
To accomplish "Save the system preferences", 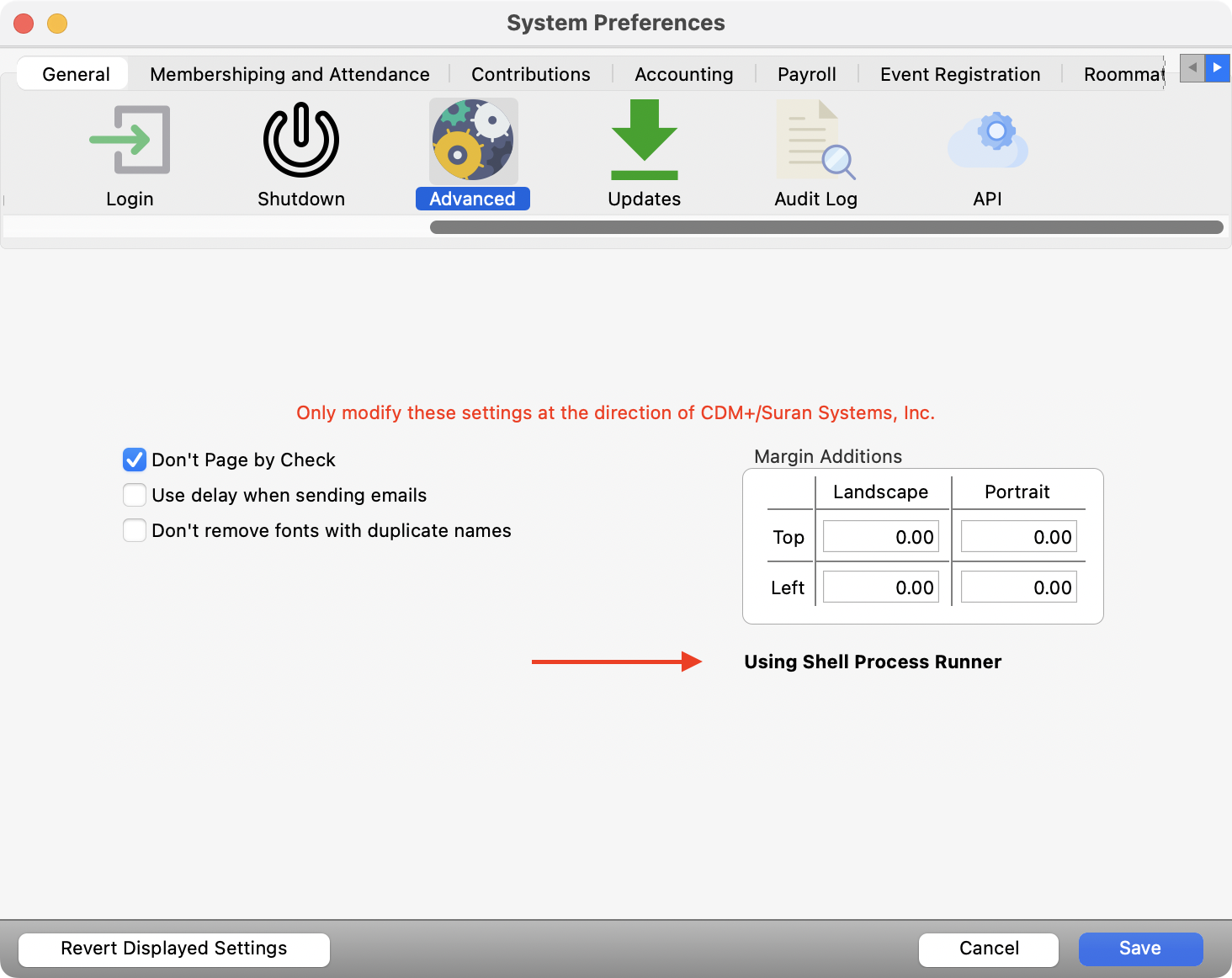I will point(1140,949).
